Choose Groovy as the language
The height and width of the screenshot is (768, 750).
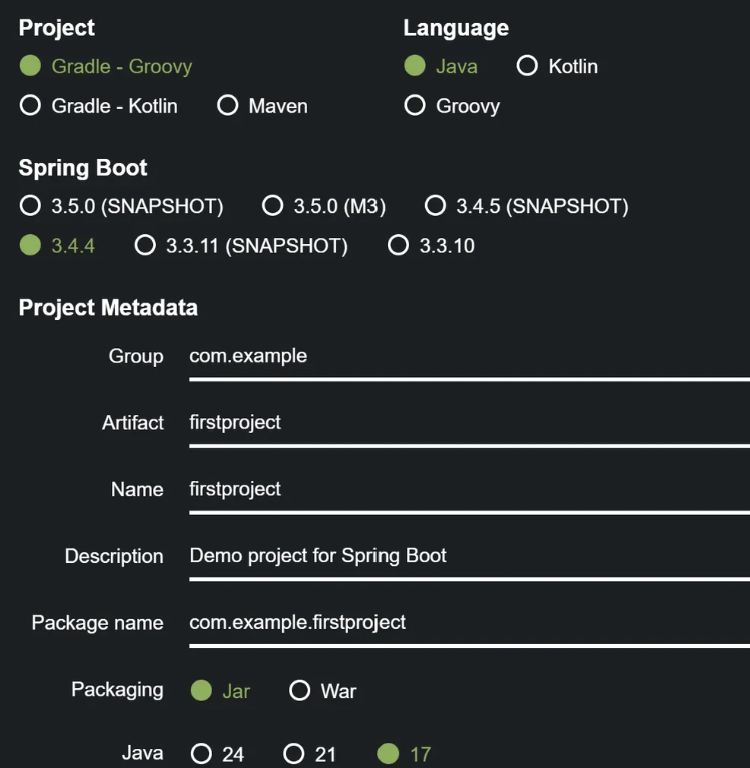[415, 105]
